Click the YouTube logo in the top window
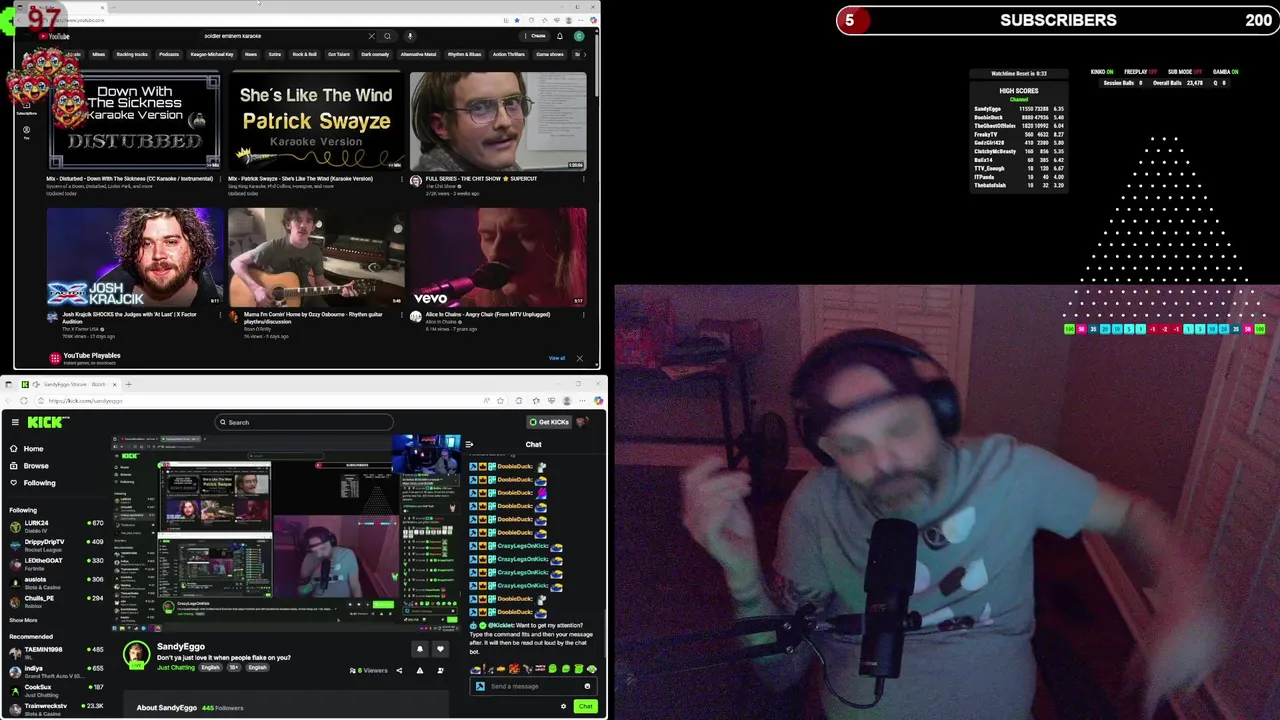The image size is (1280, 720). click(54, 36)
